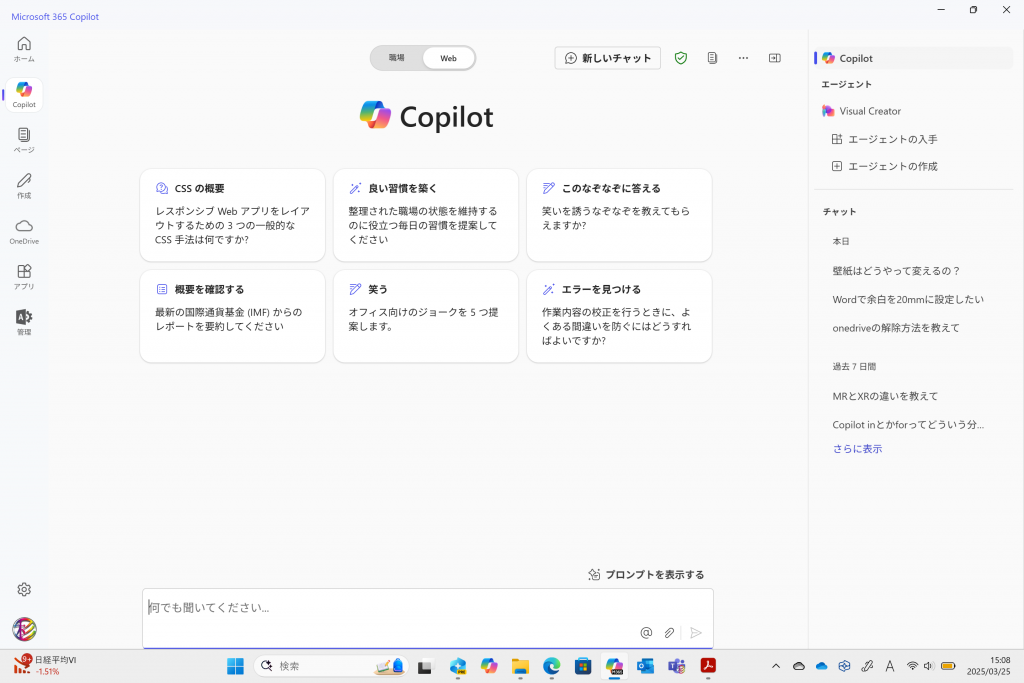
Task: Open chat MRとXRの違いを教えて
Action: click(885, 396)
